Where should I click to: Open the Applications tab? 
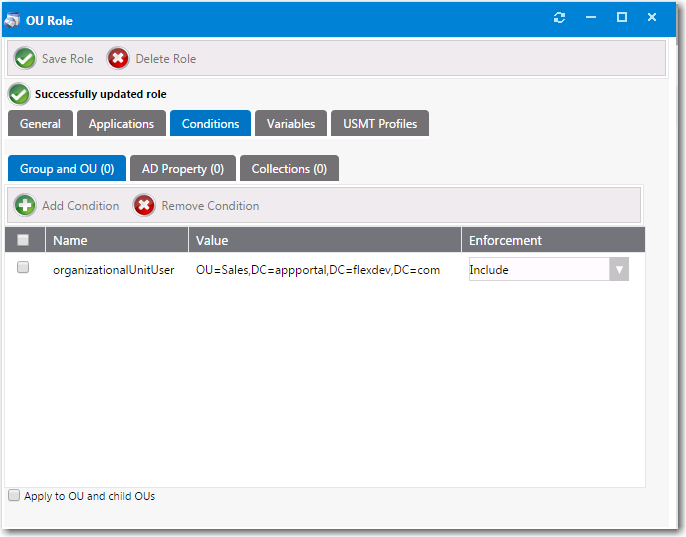tap(121, 124)
